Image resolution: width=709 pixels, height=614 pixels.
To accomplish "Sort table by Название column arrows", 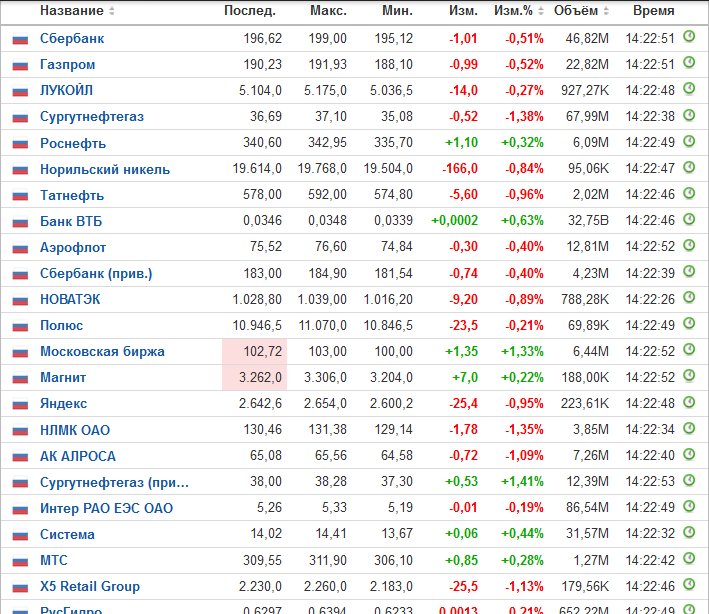I will coord(112,11).
